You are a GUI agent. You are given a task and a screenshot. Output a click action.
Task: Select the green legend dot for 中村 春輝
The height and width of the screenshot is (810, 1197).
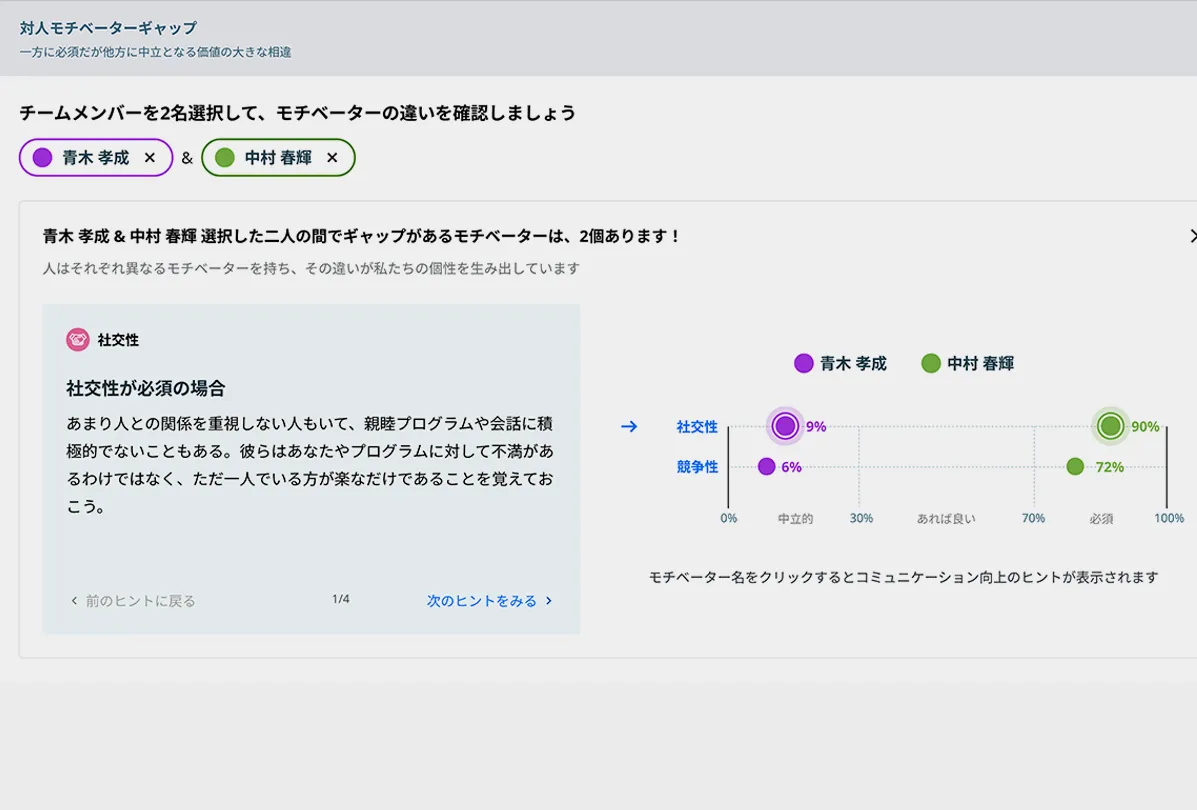pyautogui.click(x=933, y=363)
